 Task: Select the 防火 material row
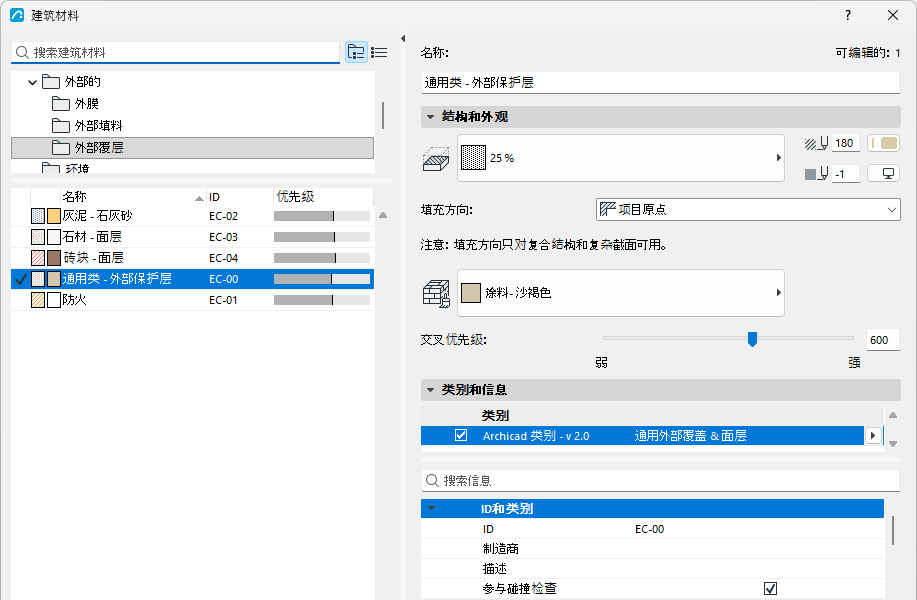(192, 300)
